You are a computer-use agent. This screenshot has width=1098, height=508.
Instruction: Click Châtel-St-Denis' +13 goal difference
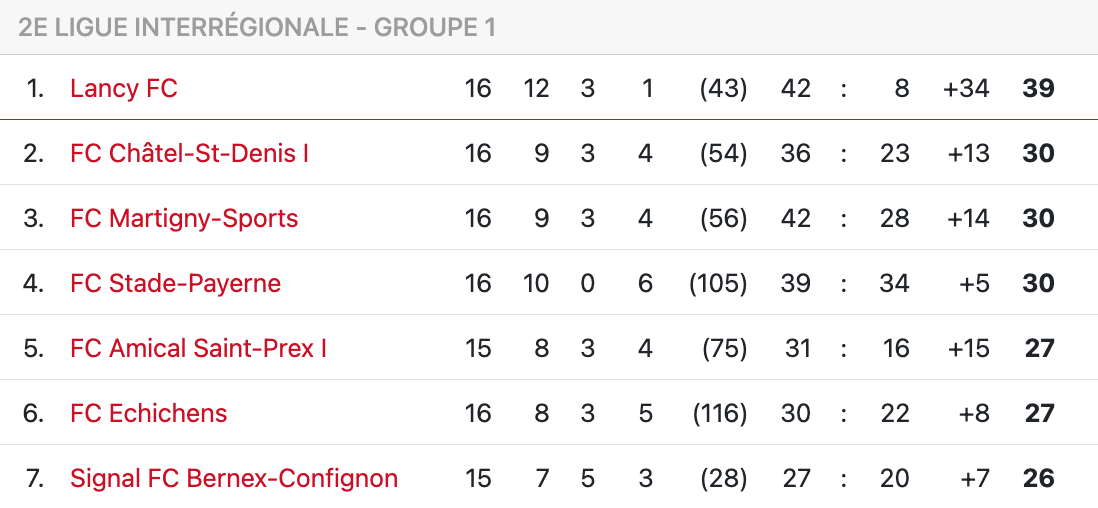(966, 153)
